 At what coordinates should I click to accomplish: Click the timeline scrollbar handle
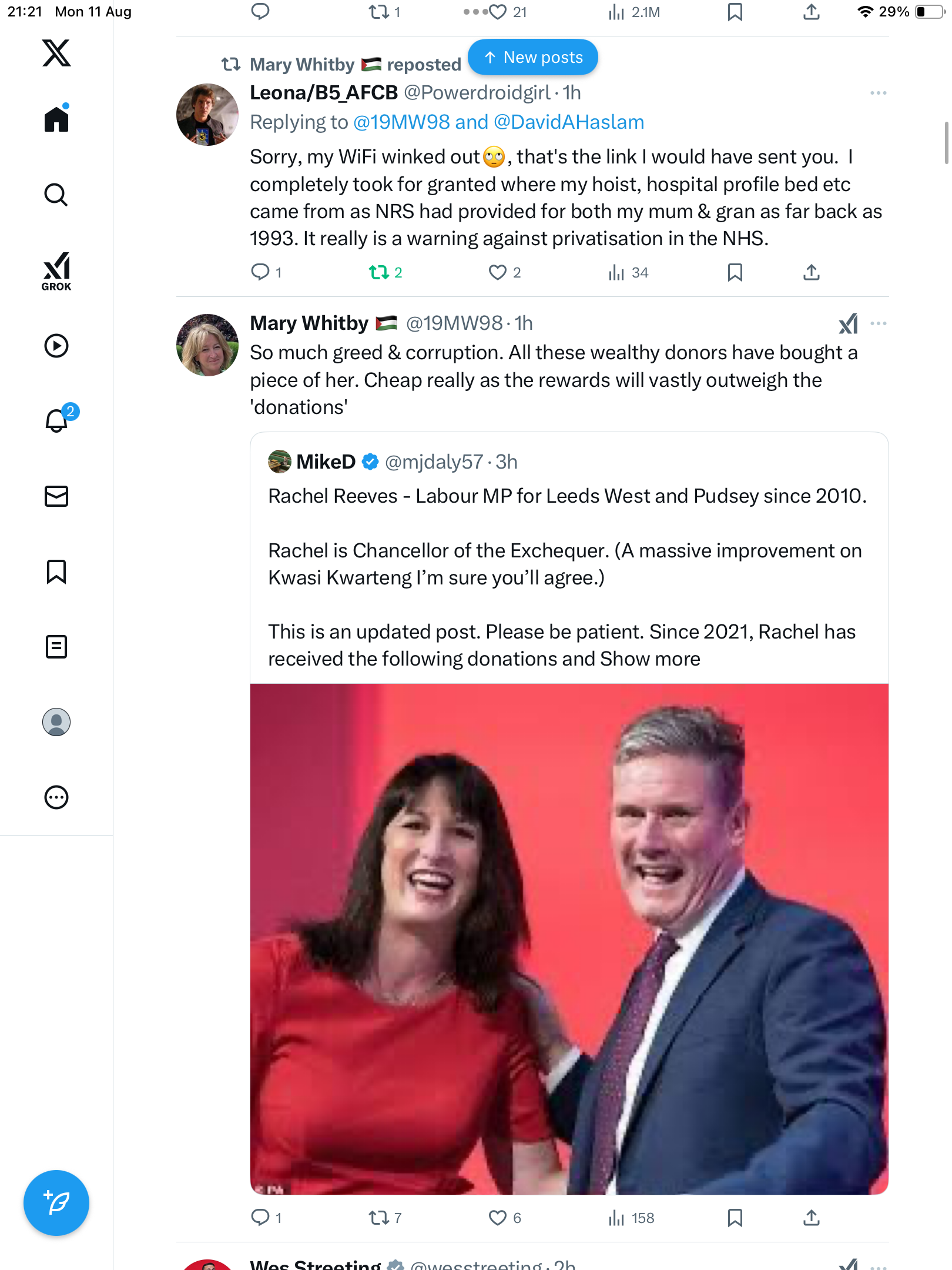point(946,143)
